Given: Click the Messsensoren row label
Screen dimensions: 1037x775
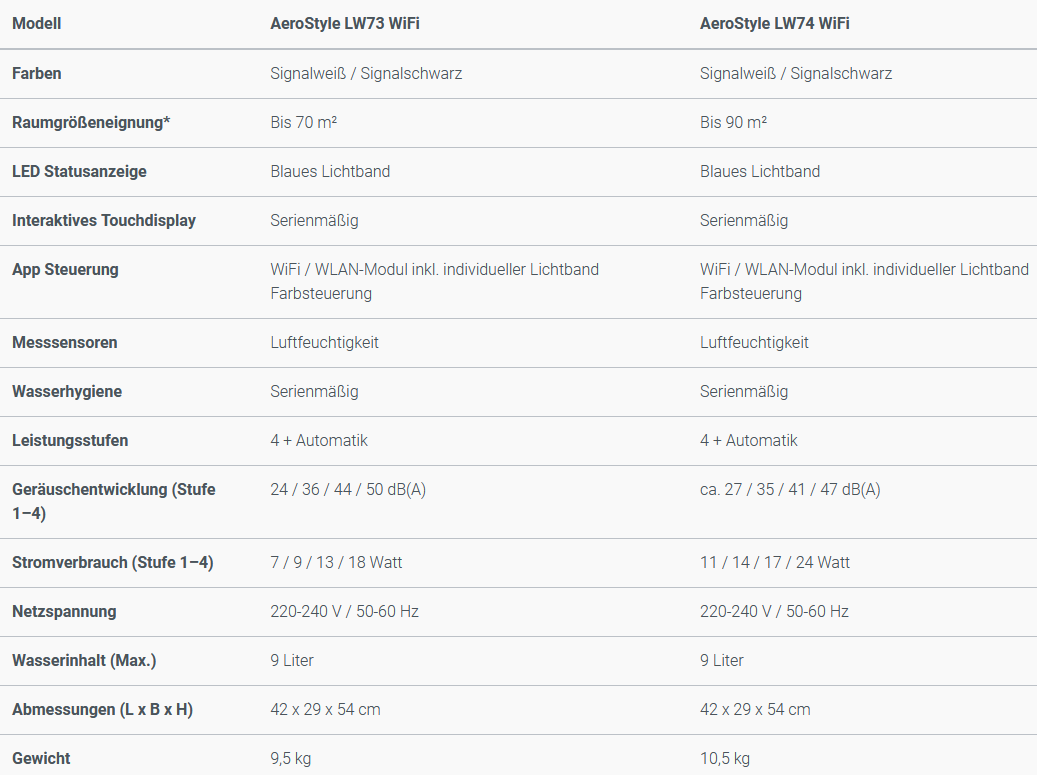Looking at the screenshot, I should tap(63, 342).
